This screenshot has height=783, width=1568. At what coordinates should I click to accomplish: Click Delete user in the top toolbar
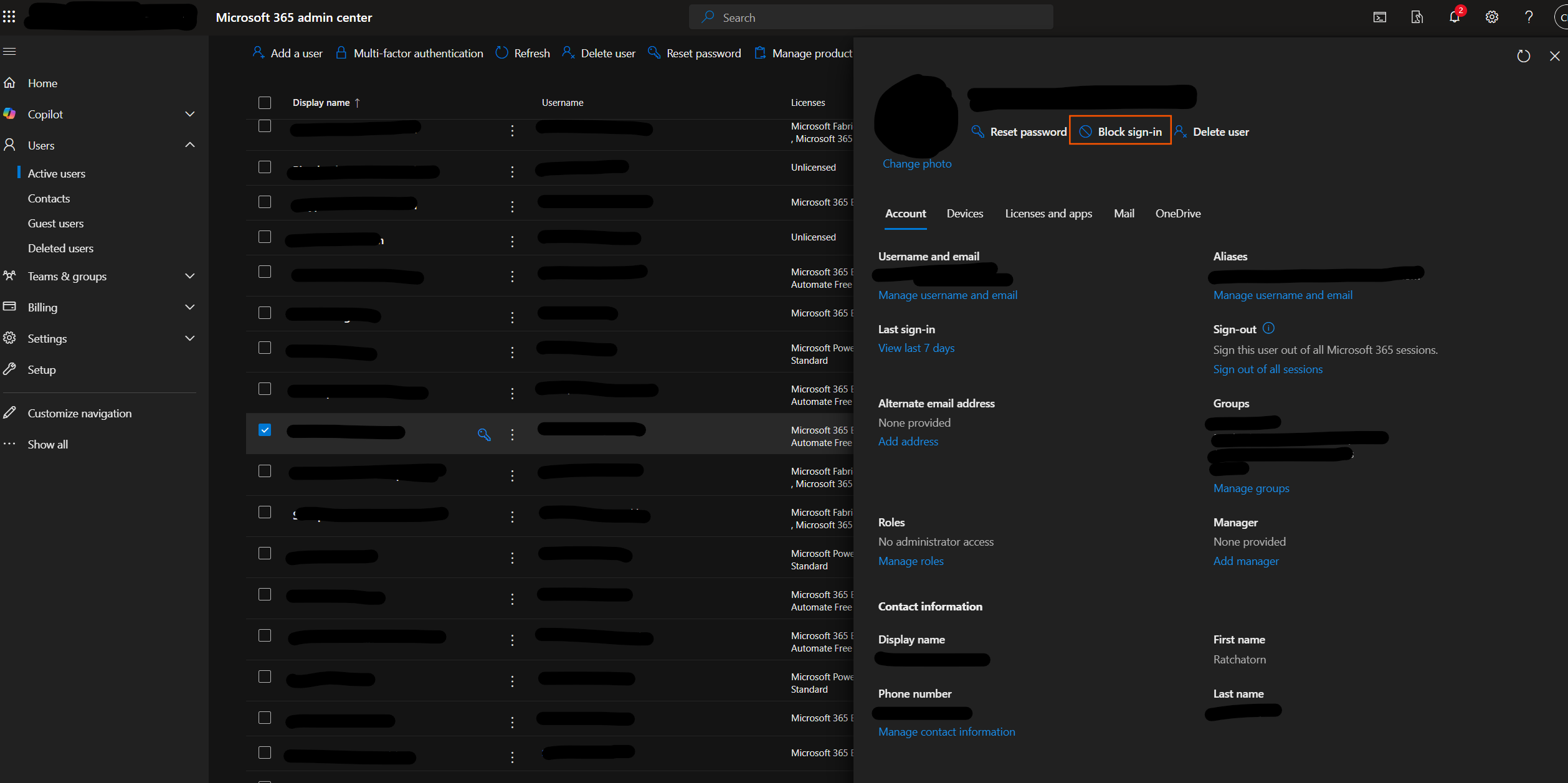point(599,53)
